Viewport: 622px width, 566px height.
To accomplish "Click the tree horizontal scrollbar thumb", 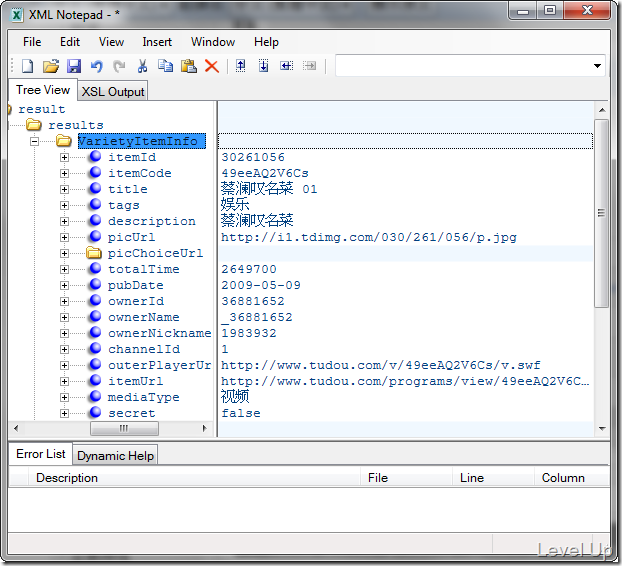I will (x=124, y=428).
